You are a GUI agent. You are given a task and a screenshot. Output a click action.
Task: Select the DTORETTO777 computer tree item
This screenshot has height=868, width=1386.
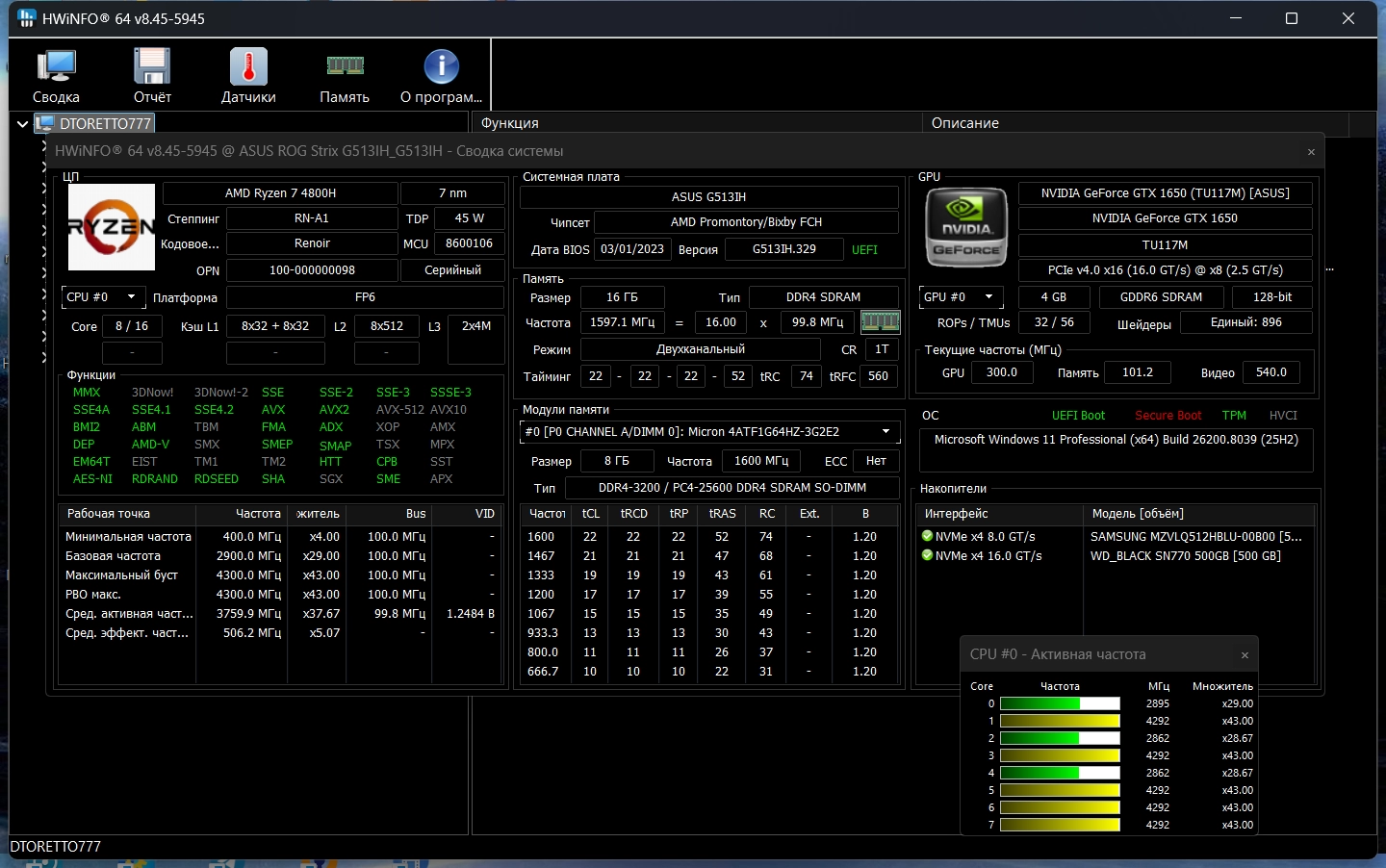pyautogui.click(x=104, y=124)
